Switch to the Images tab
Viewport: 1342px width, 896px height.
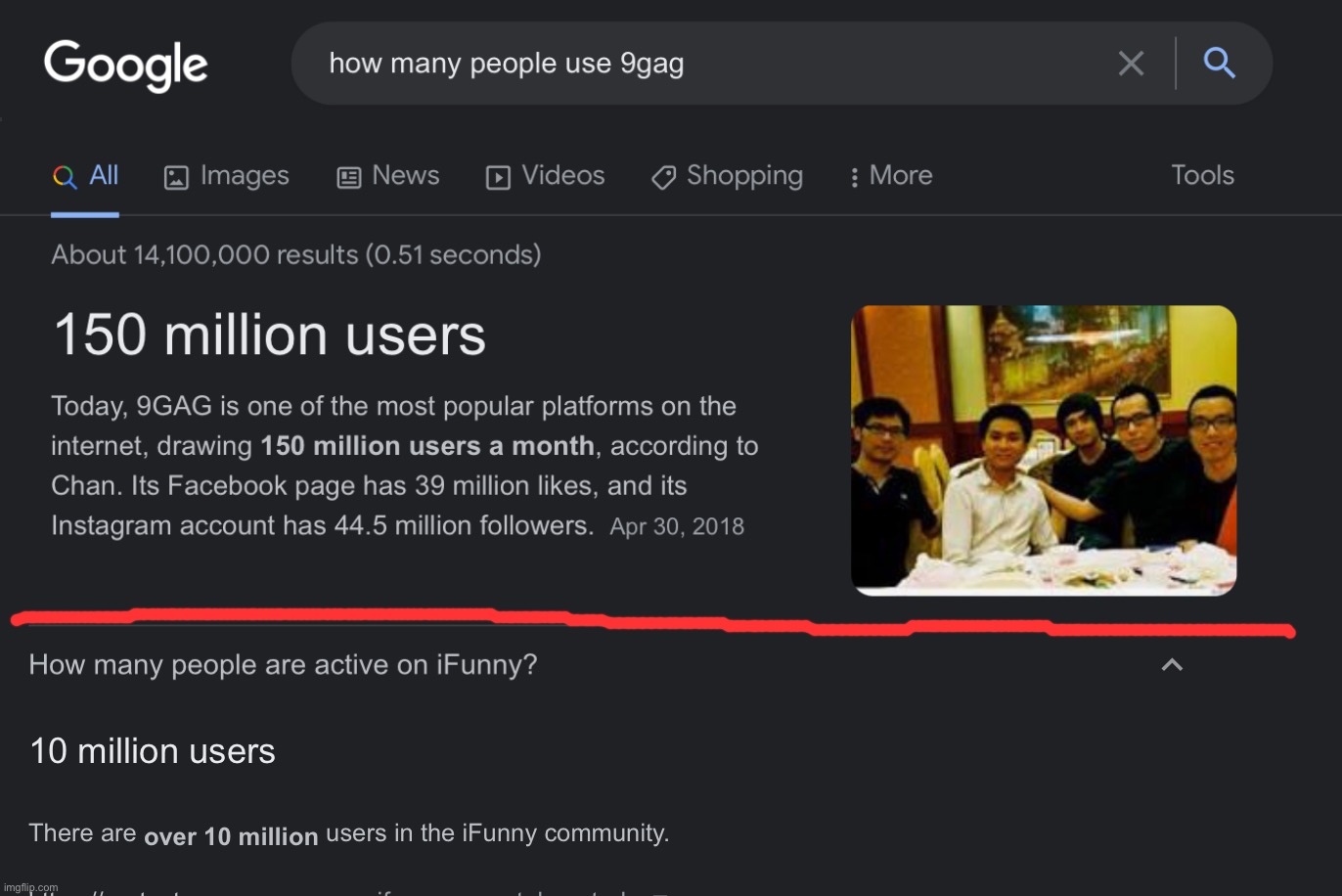click(227, 176)
